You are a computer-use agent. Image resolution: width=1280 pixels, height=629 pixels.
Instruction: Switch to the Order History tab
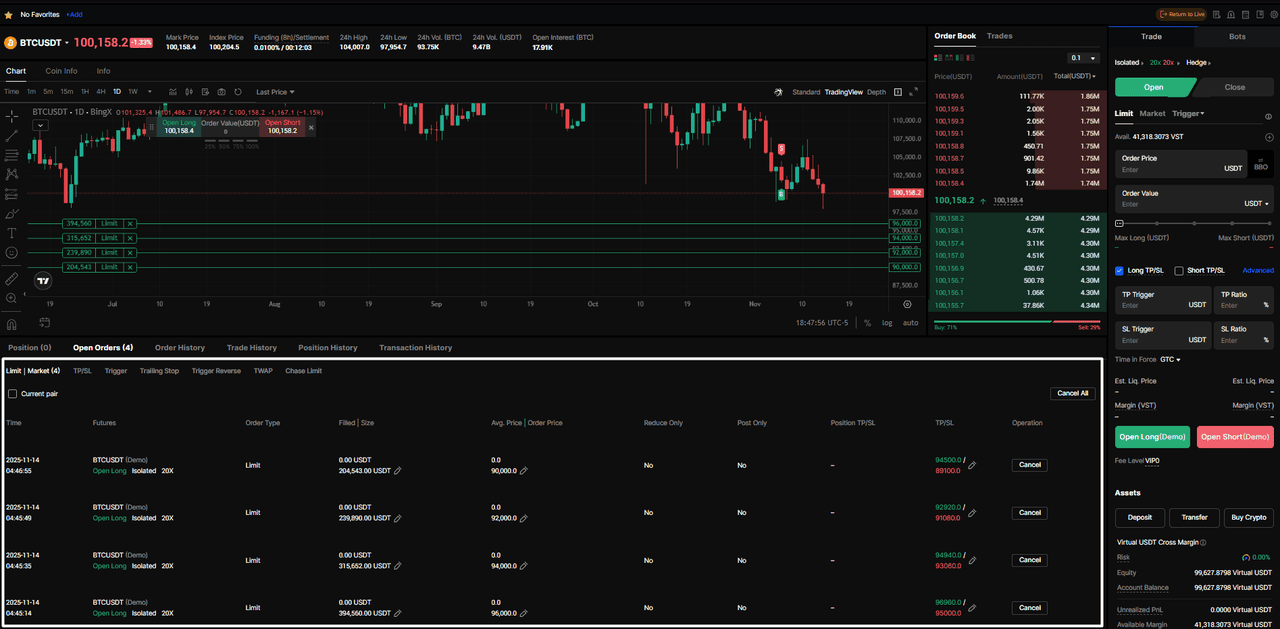pos(179,348)
